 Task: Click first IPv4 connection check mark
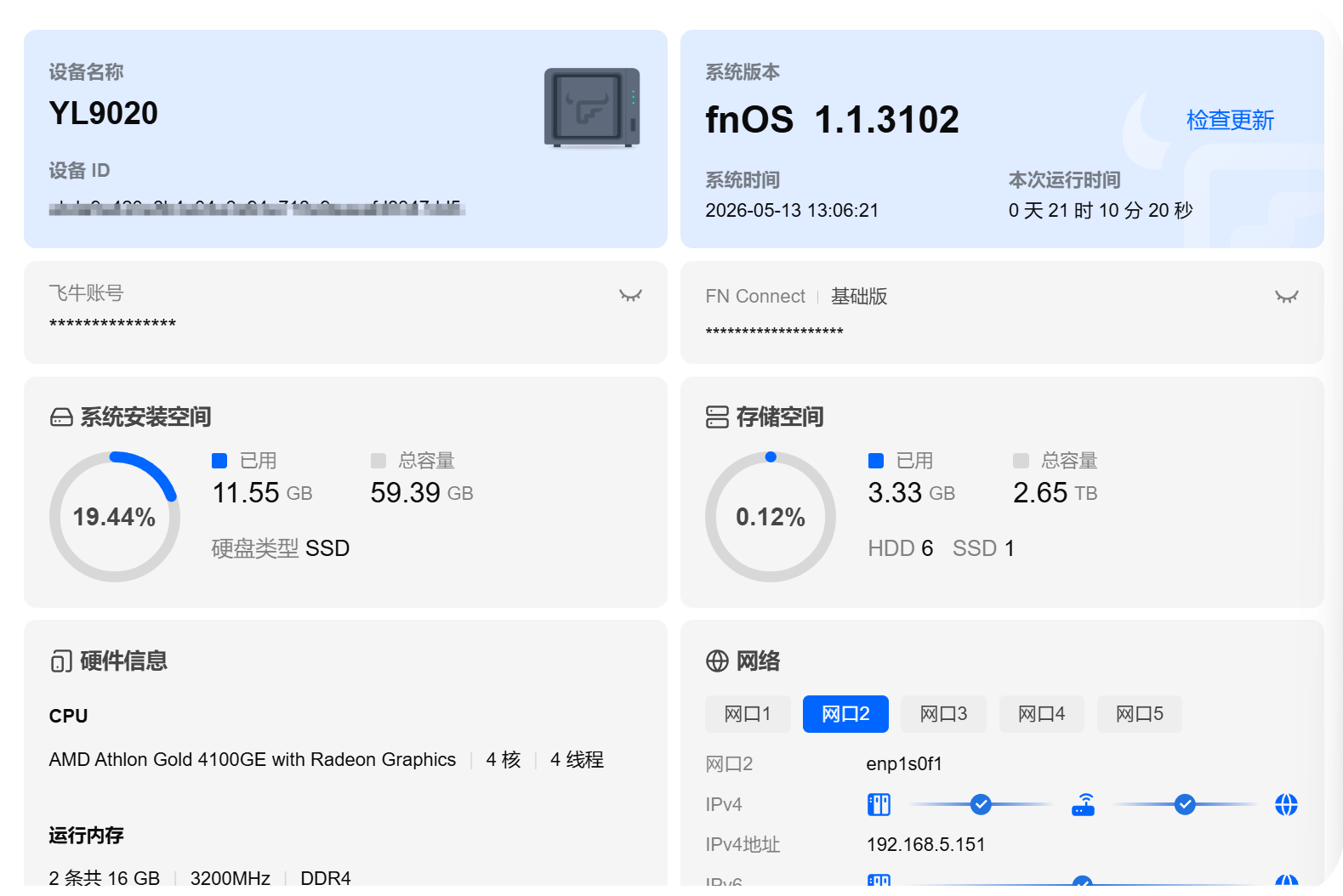981,804
